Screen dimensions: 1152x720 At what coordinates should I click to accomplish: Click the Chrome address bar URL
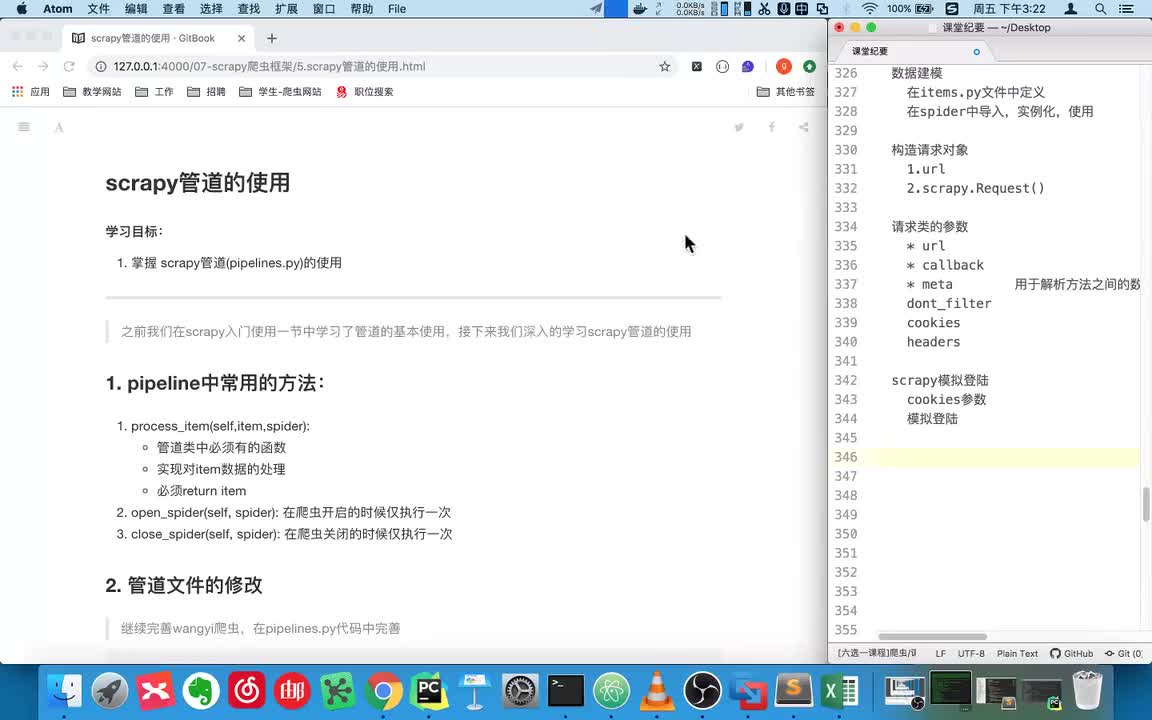point(269,66)
